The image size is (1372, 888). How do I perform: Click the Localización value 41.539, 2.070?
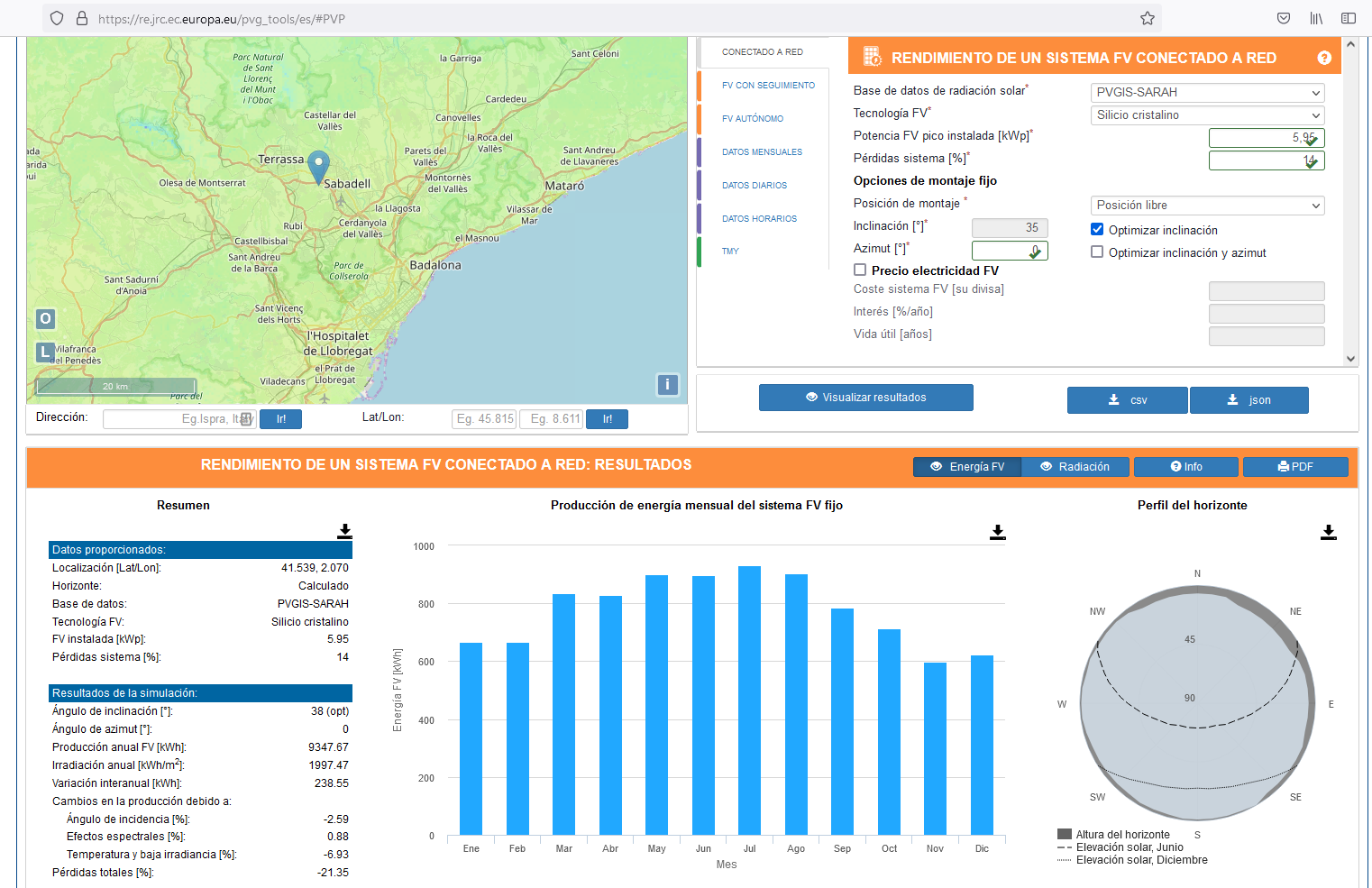coord(315,568)
